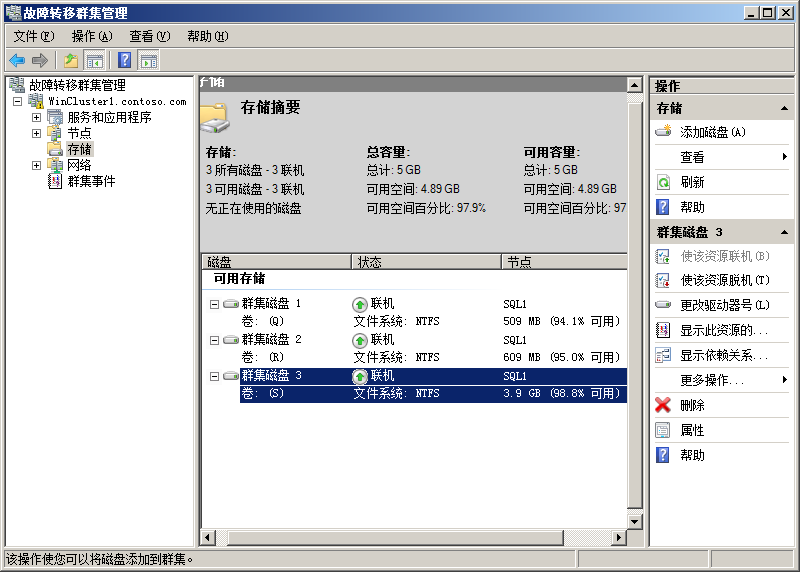Collapse the 群集磁盘 2 row
800x572 pixels.
(x=214, y=340)
